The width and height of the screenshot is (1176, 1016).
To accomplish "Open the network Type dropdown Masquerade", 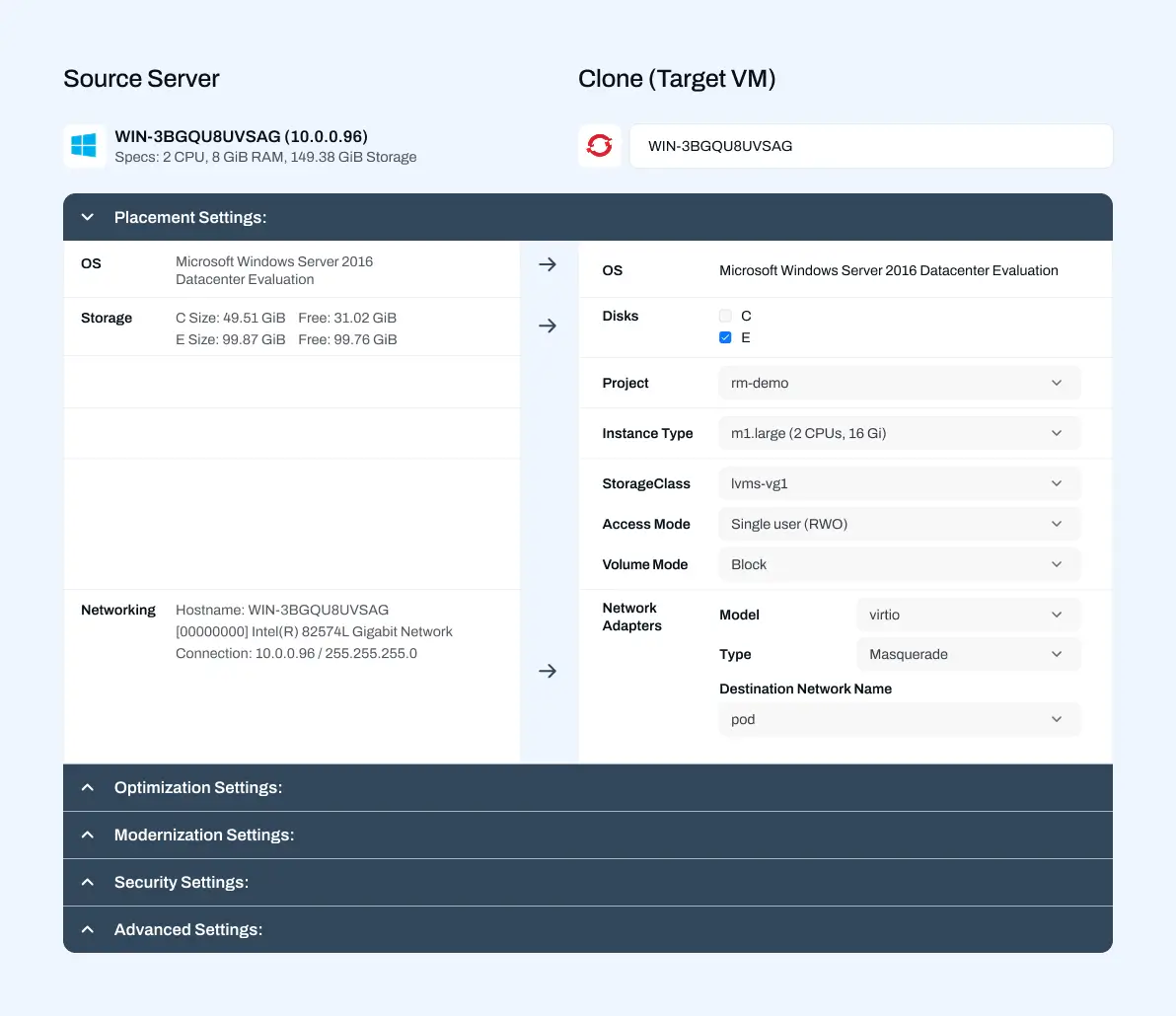I will point(968,655).
